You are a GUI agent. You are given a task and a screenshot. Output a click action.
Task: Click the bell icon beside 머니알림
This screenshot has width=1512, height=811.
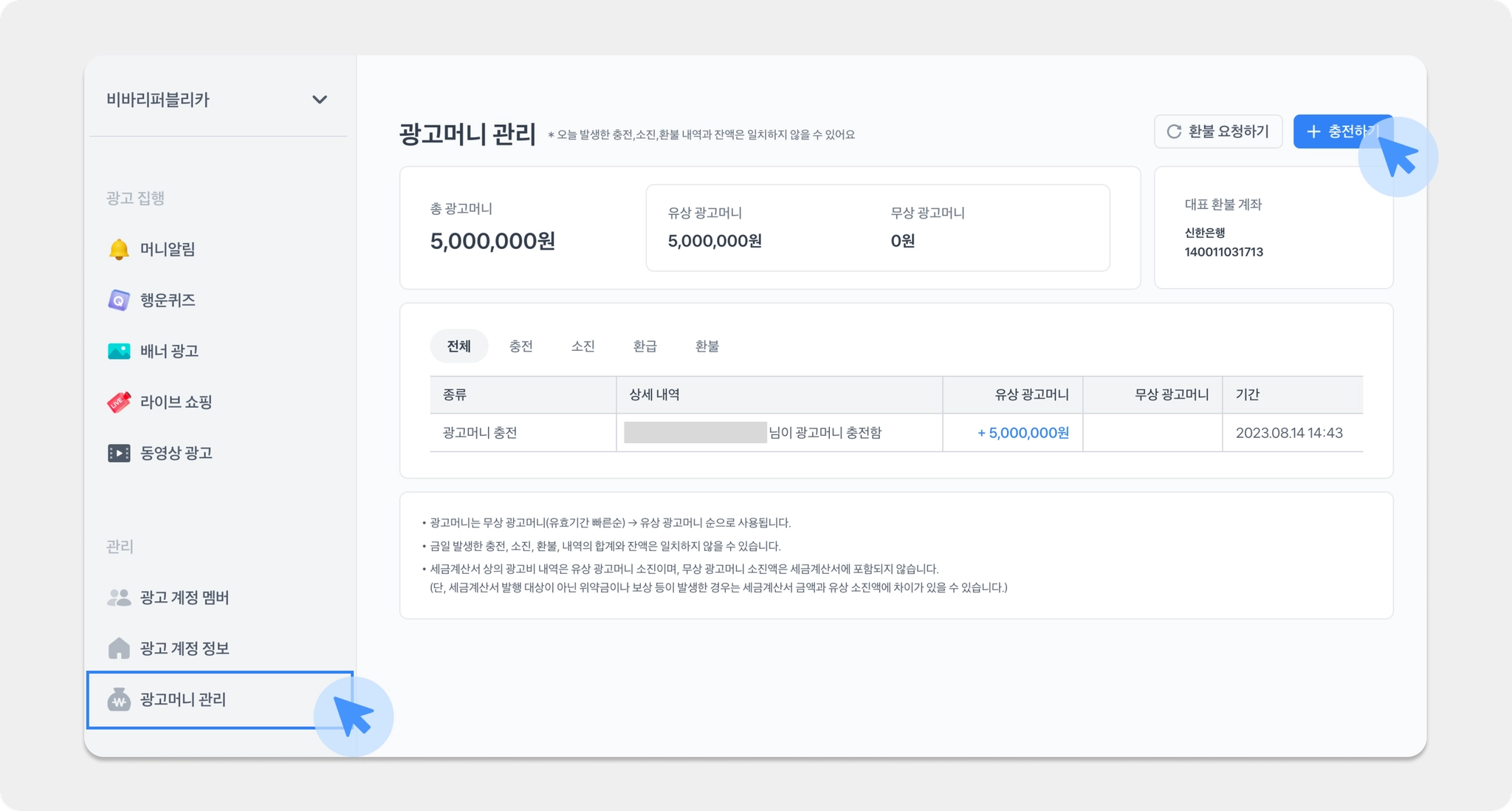[119, 250]
